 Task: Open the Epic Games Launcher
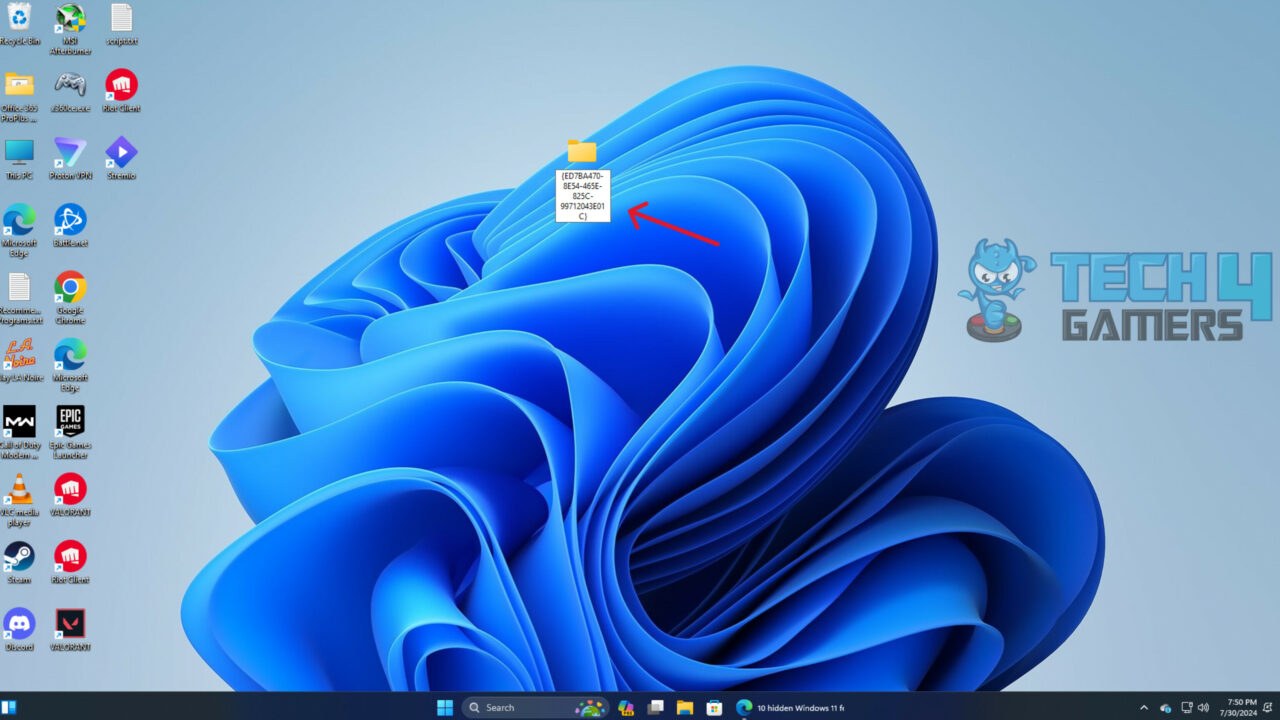pos(69,422)
